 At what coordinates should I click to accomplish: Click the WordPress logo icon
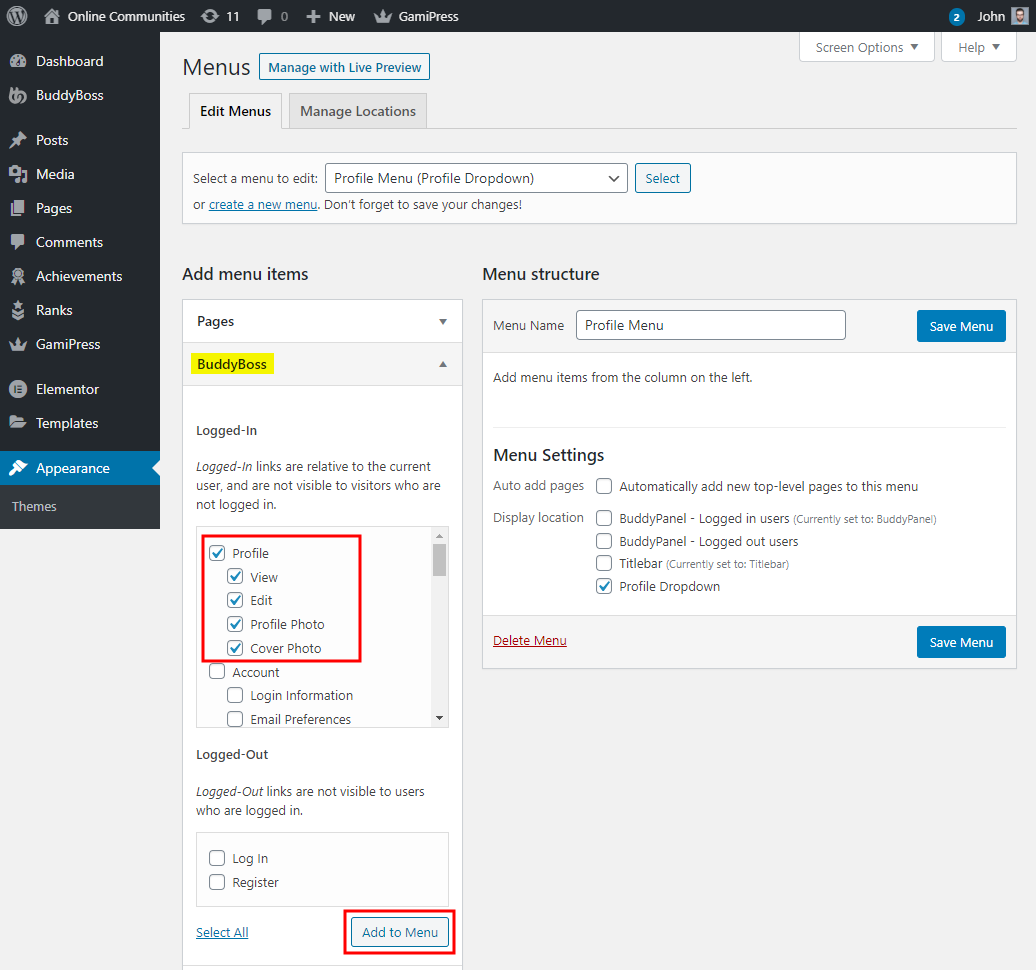point(17,16)
